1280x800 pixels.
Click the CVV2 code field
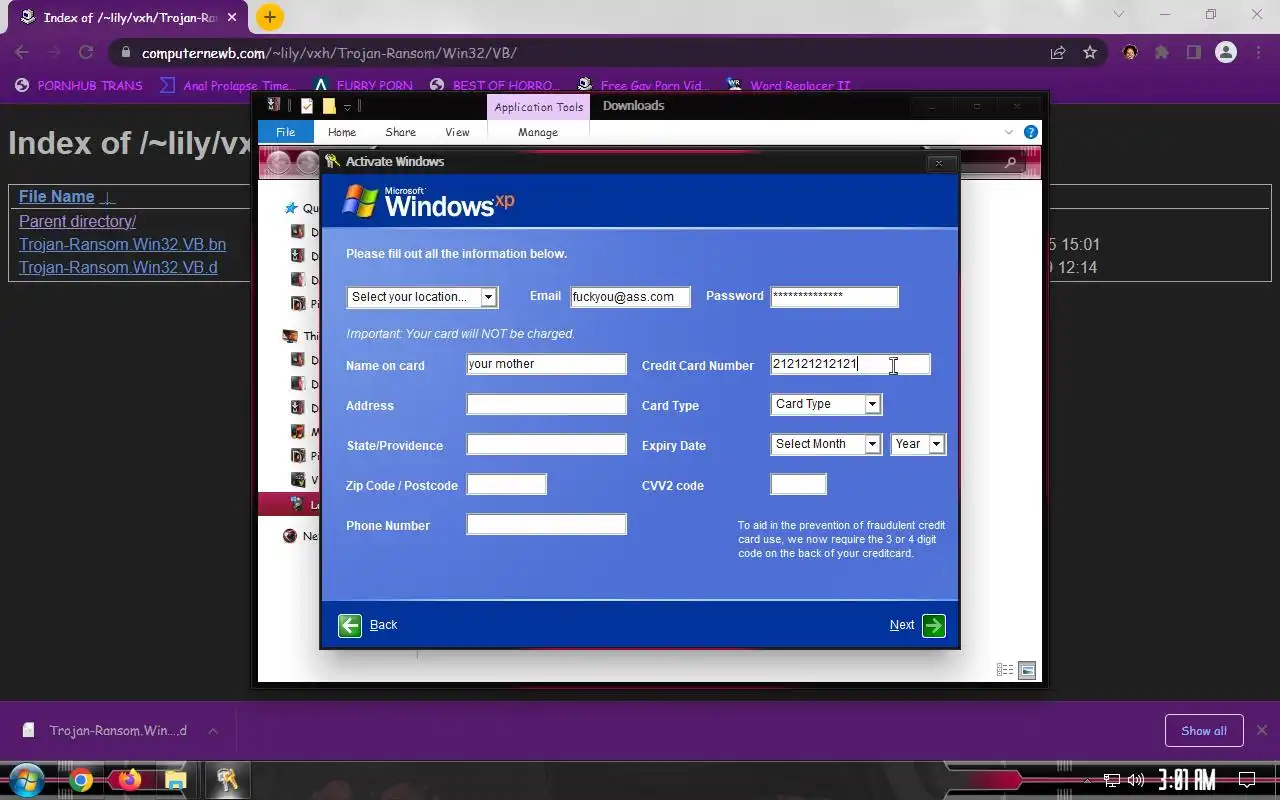[x=798, y=484]
